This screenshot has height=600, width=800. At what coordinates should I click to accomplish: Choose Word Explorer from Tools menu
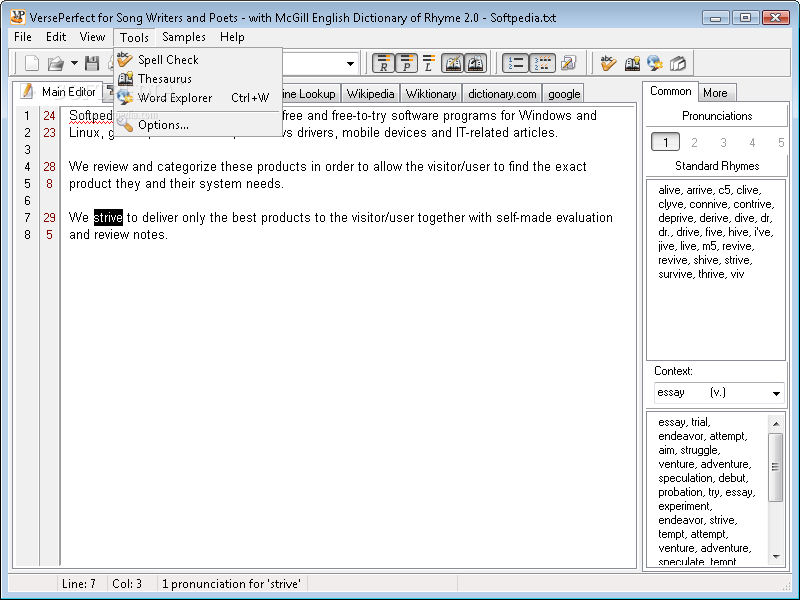198,97
